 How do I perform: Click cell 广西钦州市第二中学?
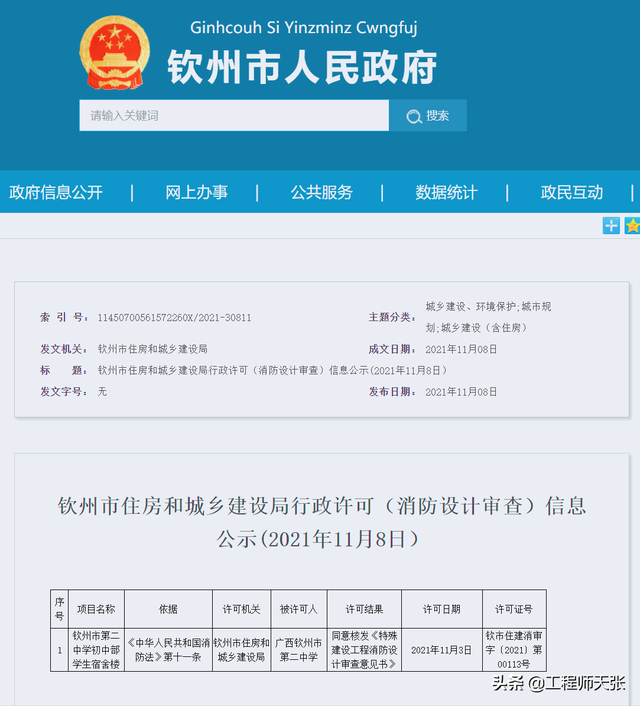pos(299,650)
